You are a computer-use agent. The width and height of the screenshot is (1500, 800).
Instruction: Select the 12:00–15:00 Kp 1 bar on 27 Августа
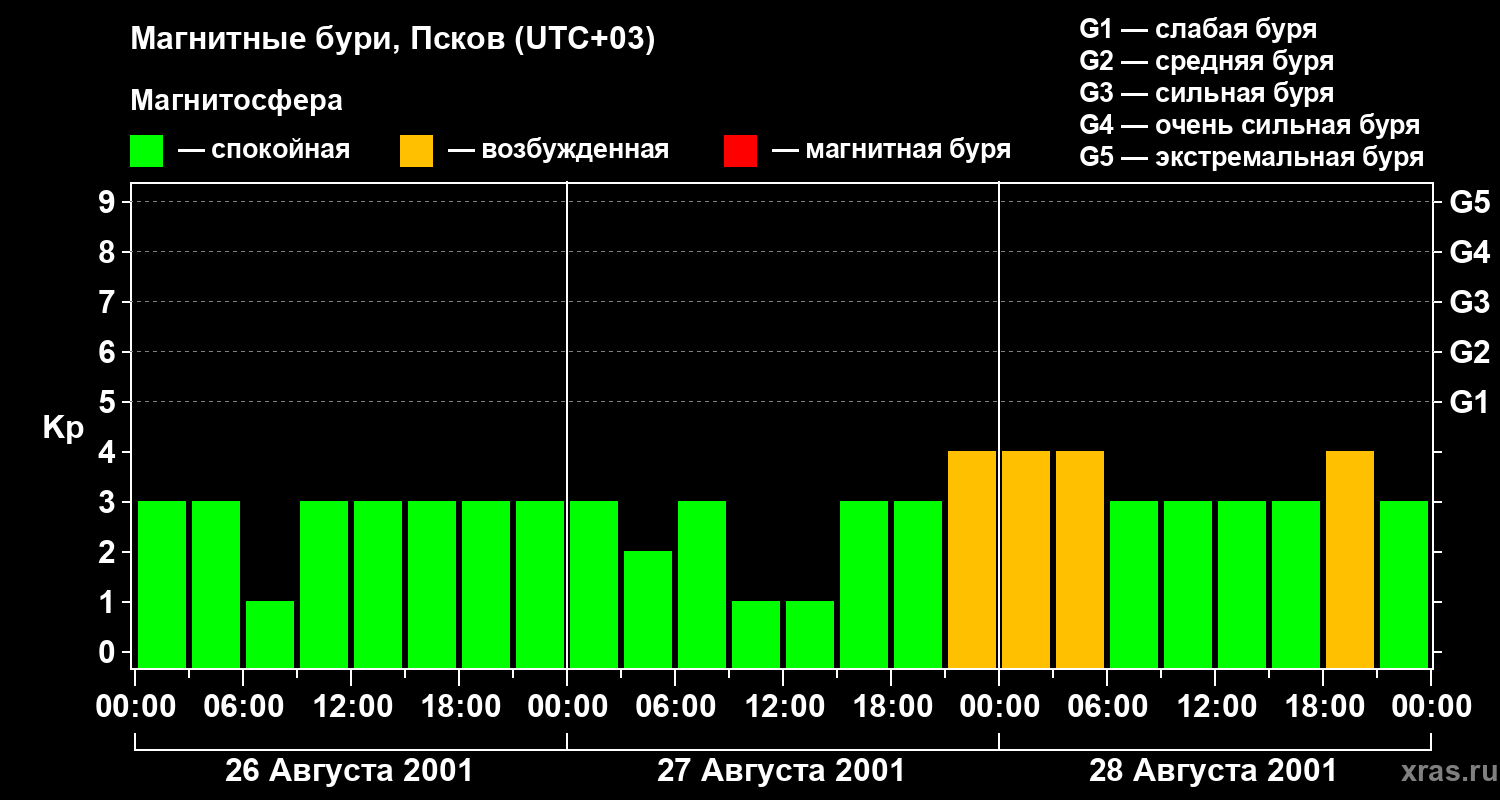(x=810, y=634)
